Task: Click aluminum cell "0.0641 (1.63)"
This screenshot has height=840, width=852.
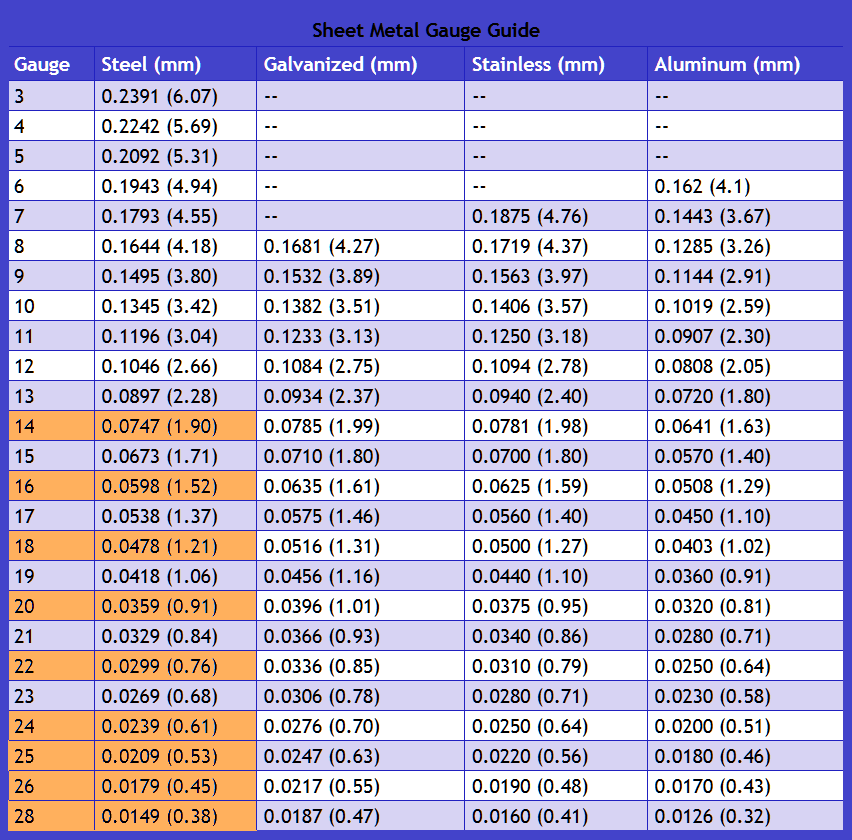Action: pyautogui.click(x=745, y=426)
